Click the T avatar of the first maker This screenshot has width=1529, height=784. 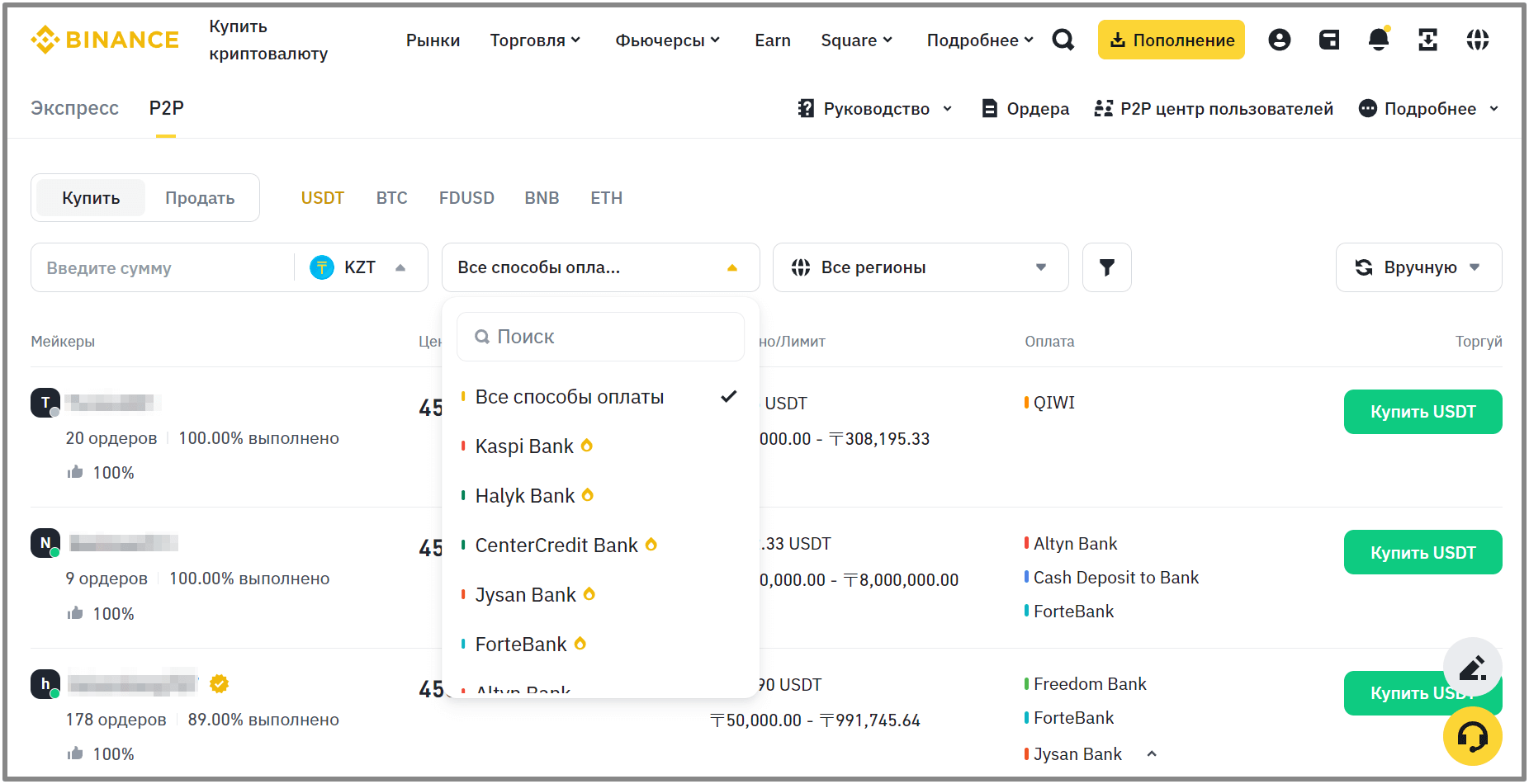(x=45, y=403)
